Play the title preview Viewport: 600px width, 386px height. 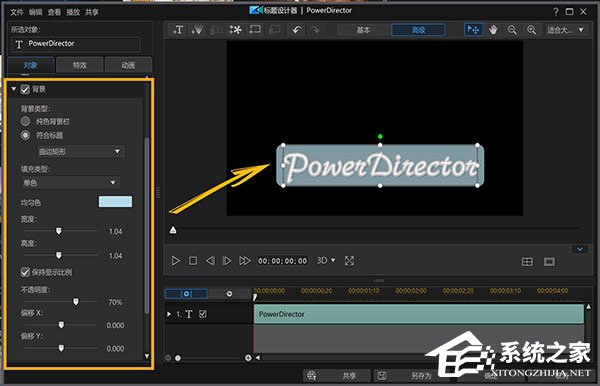click(176, 261)
